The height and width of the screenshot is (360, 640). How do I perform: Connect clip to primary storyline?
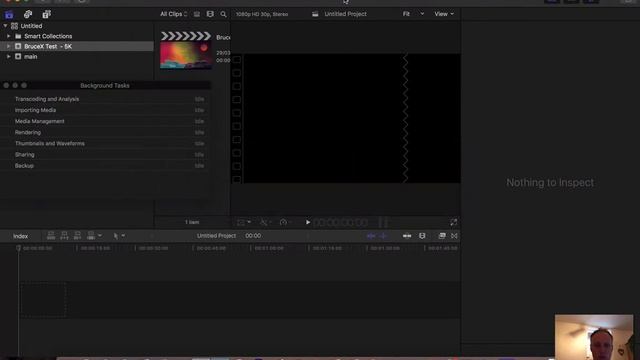51,236
